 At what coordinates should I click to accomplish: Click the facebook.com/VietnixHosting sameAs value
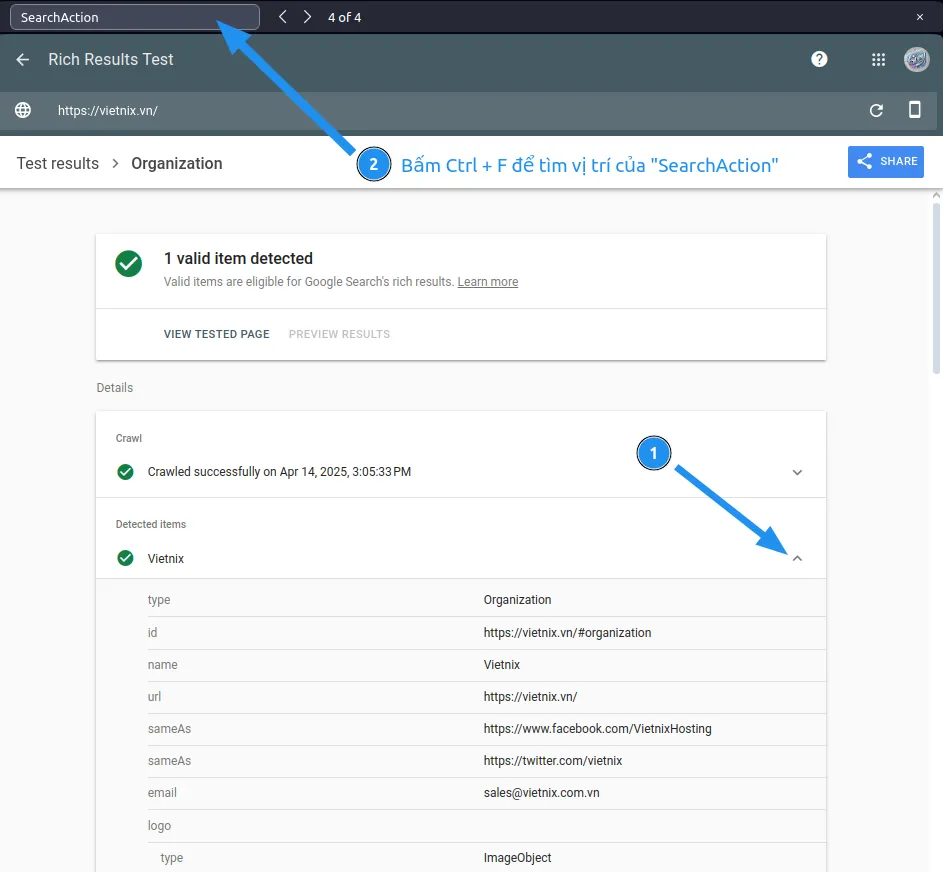pos(597,728)
